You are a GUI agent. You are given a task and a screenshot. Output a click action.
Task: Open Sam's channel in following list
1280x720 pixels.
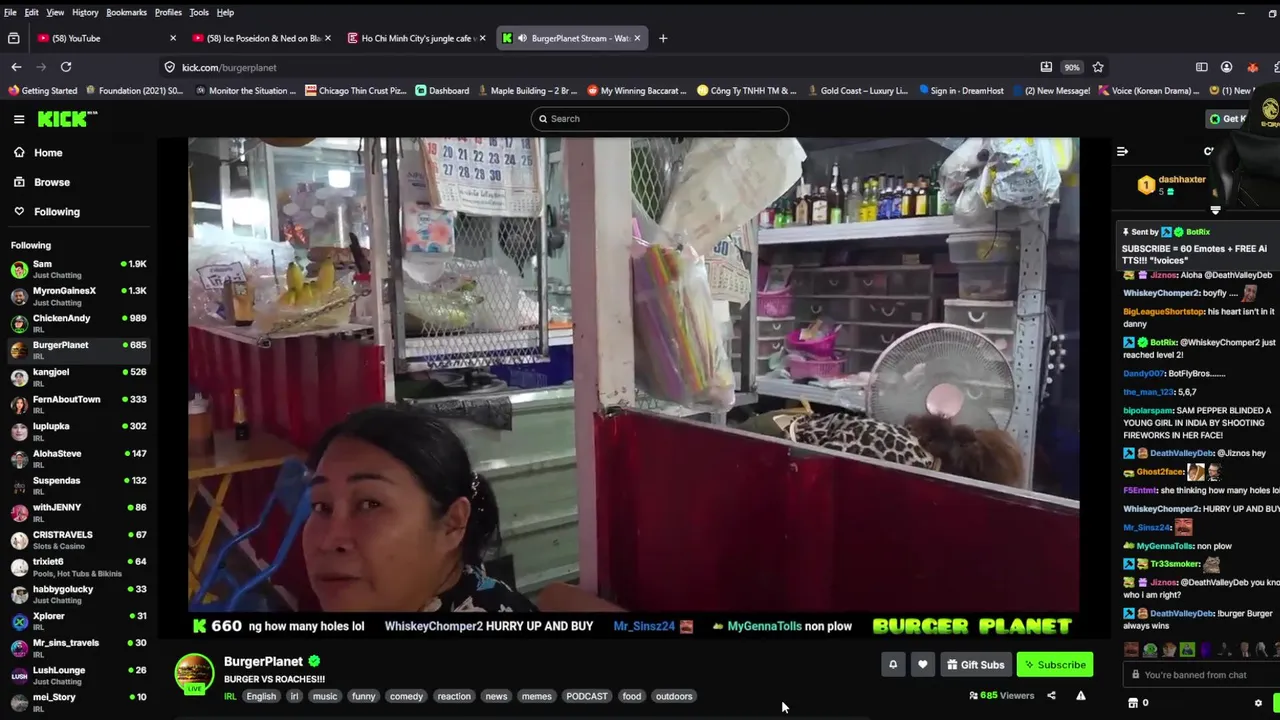(78, 269)
